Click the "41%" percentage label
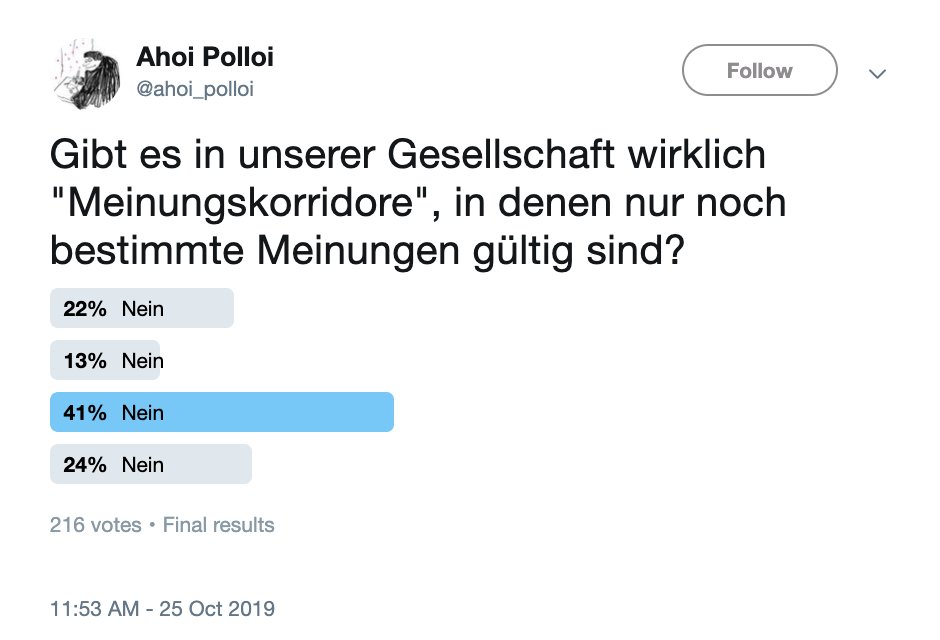The width and height of the screenshot is (940, 640). tap(84, 413)
